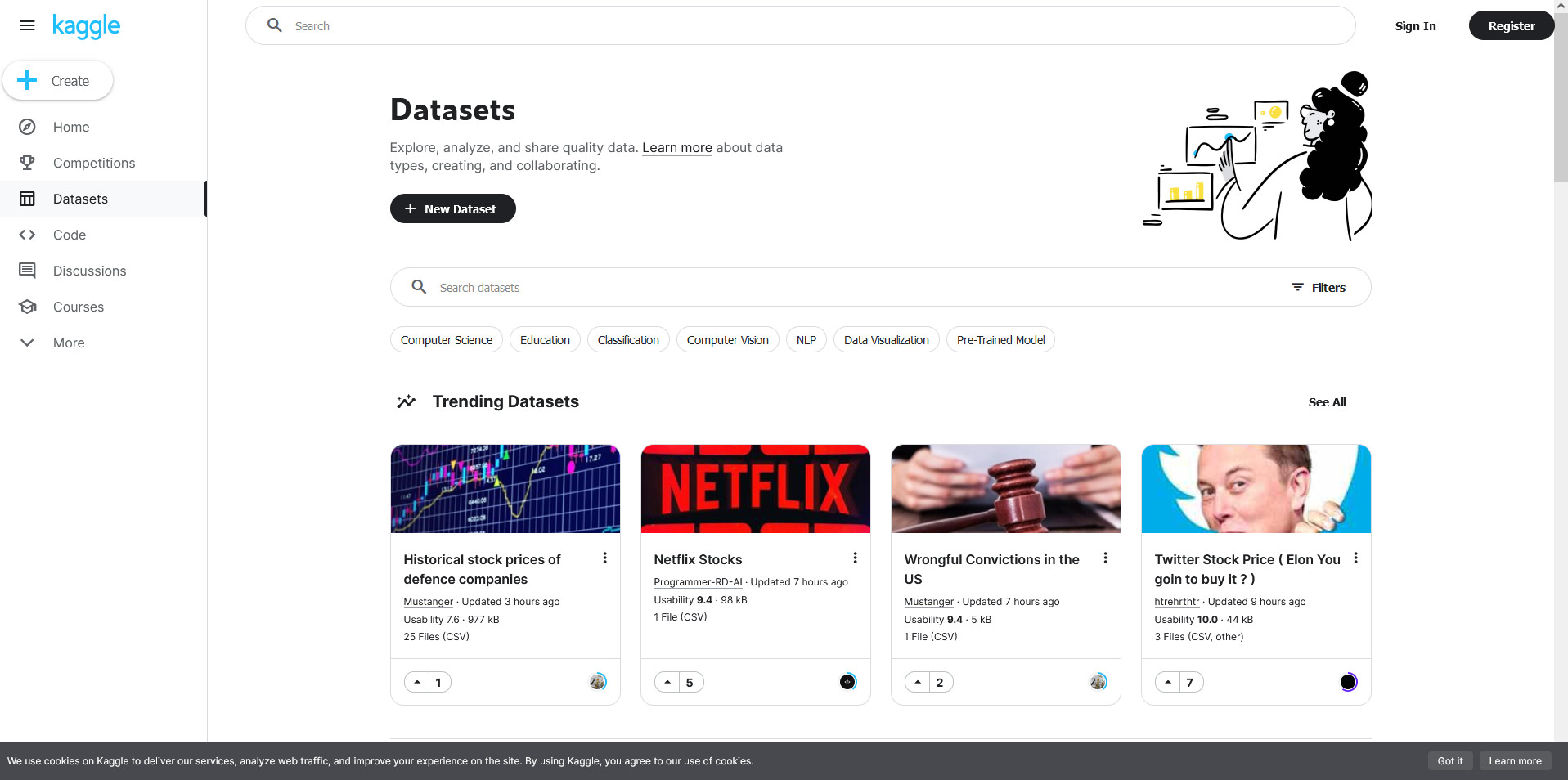Filter by Computer Science tag

click(x=446, y=340)
